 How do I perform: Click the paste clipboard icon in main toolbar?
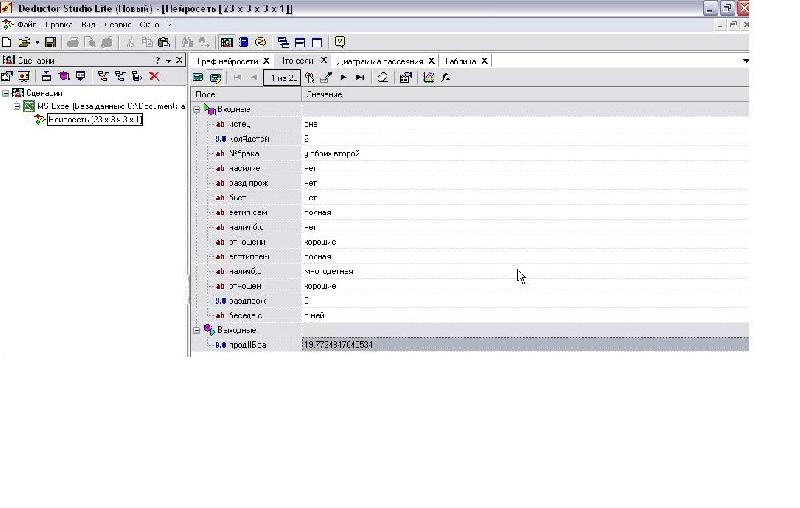[164, 42]
